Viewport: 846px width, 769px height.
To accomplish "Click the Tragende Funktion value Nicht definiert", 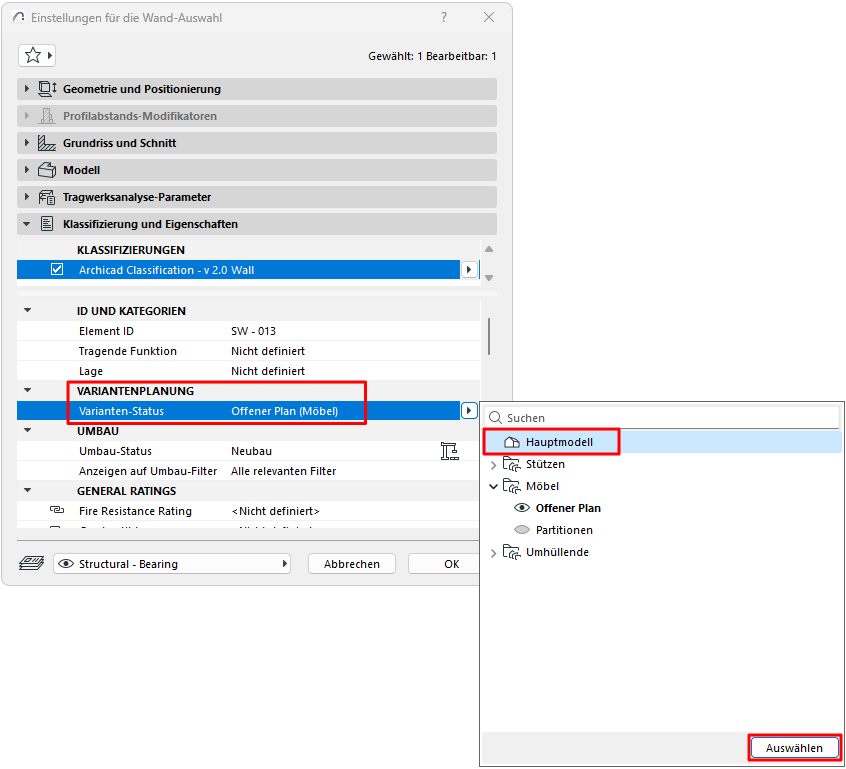I will coord(268,351).
